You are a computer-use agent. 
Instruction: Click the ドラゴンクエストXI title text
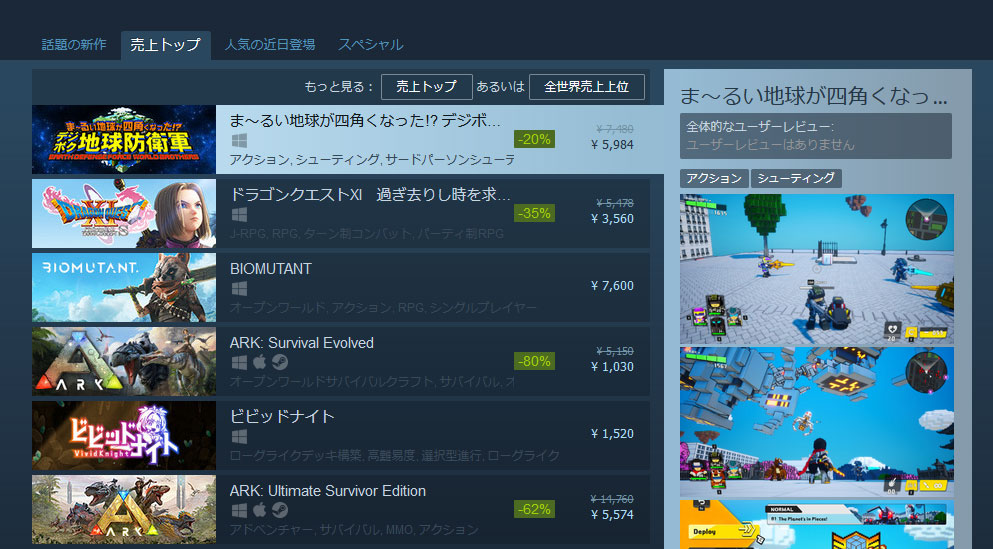pyautogui.click(x=370, y=194)
